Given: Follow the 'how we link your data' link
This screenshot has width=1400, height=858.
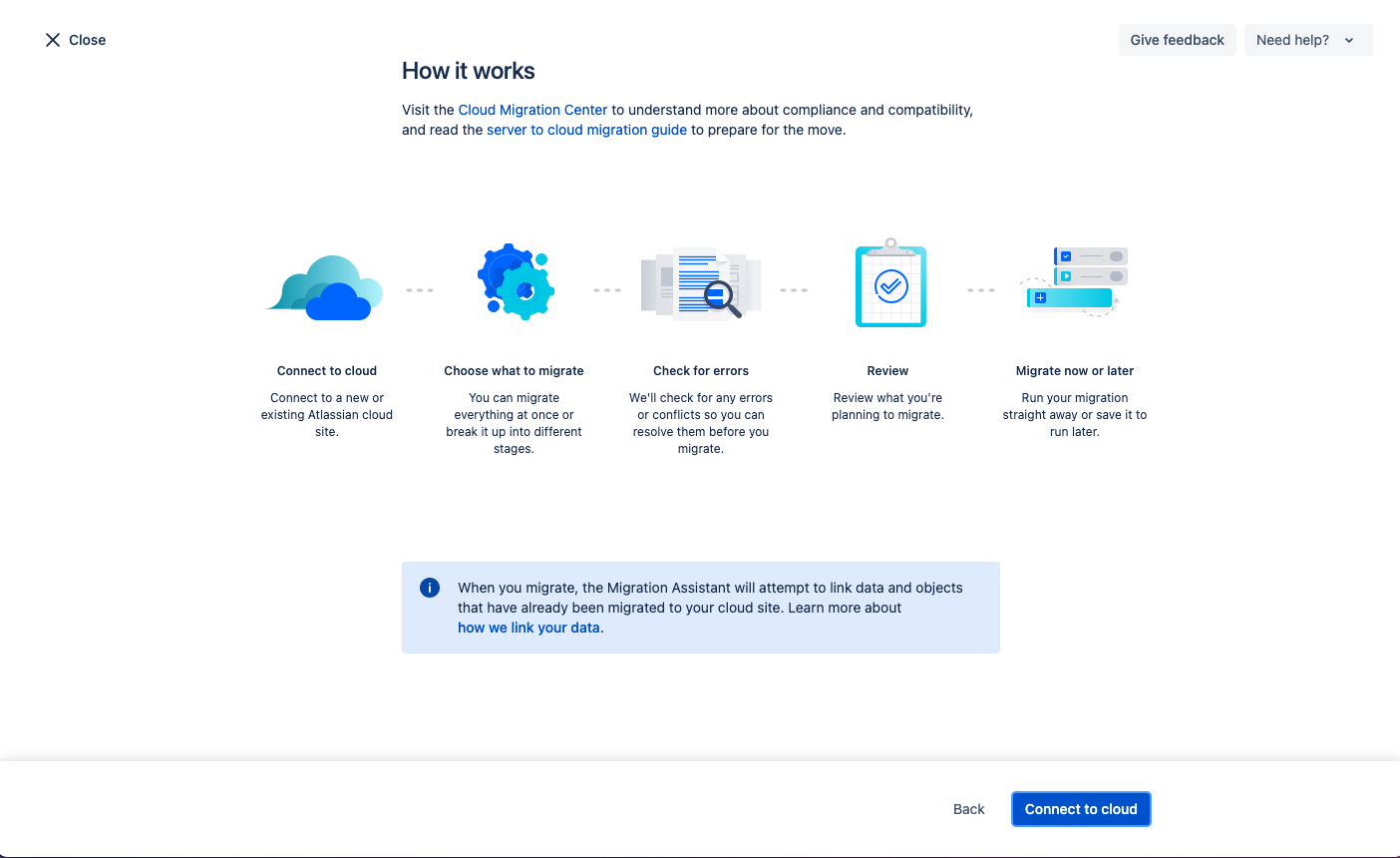Looking at the screenshot, I should [x=528, y=628].
